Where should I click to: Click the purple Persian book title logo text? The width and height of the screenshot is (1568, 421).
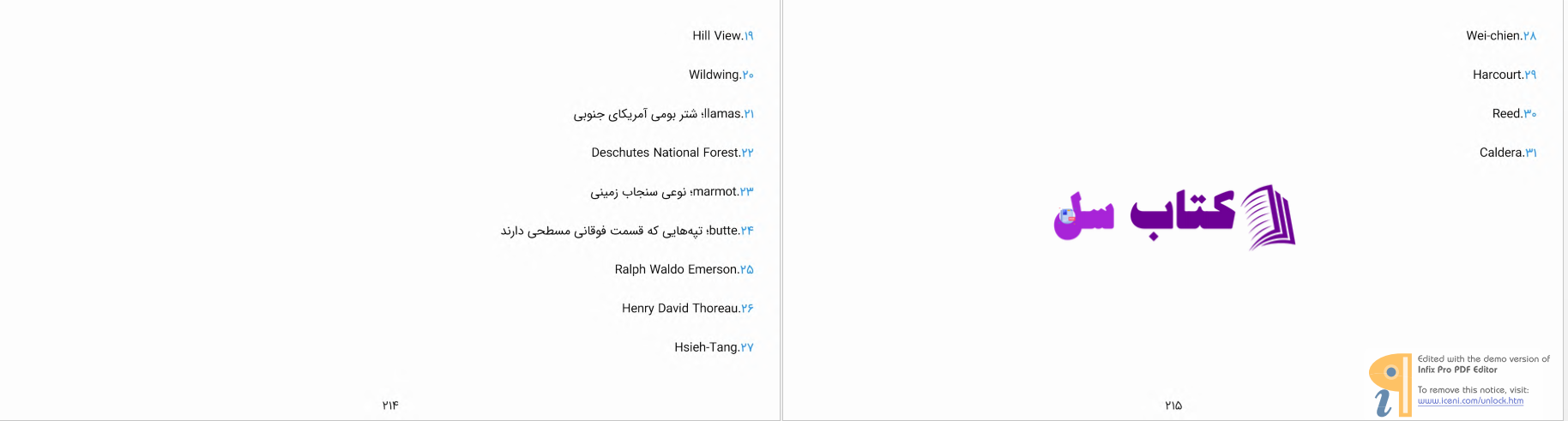point(1144,214)
